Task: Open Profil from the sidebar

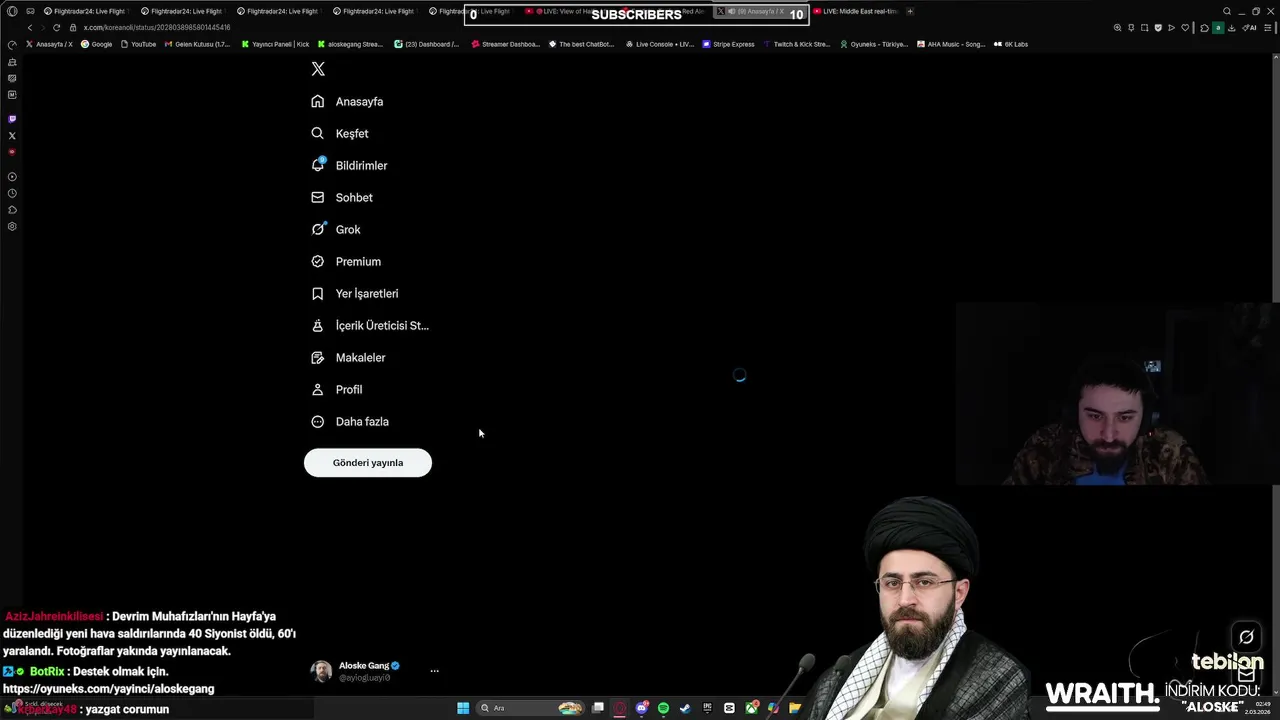Action: (337, 389)
